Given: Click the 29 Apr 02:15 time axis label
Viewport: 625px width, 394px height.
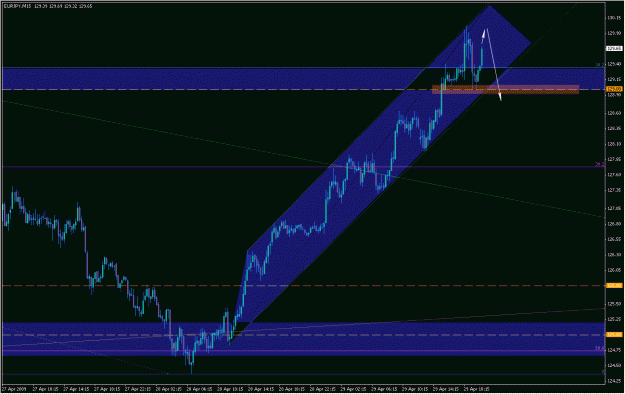Looking at the screenshot, I should click(352, 389).
